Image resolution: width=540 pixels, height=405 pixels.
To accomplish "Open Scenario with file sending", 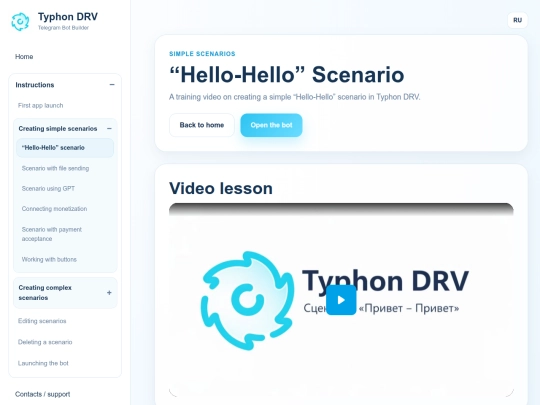I will [55, 168].
